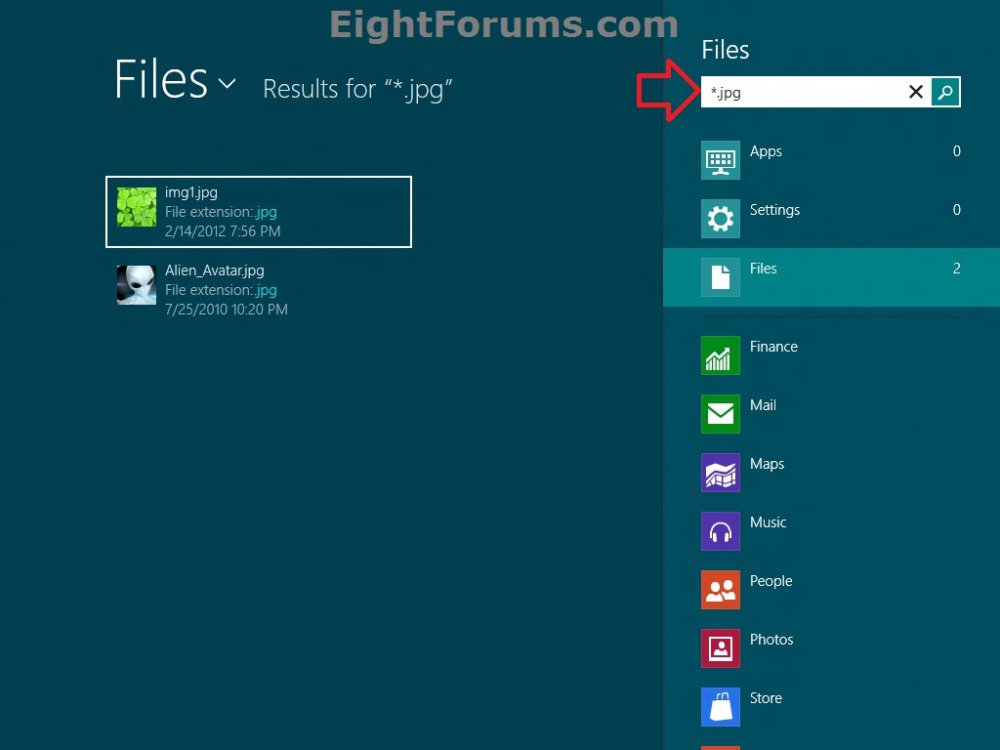Select the Settings gear icon
The image size is (1000, 750).
[x=720, y=218]
